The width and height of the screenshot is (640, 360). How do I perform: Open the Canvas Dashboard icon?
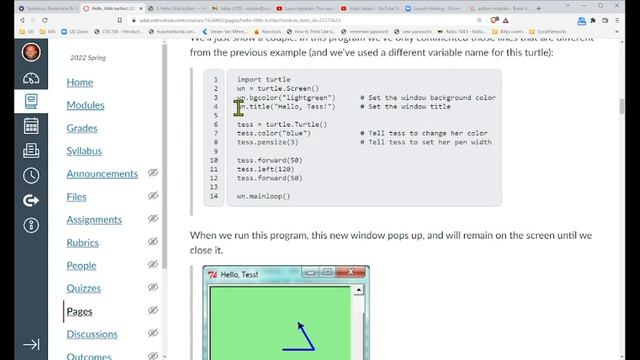pos(31,78)
